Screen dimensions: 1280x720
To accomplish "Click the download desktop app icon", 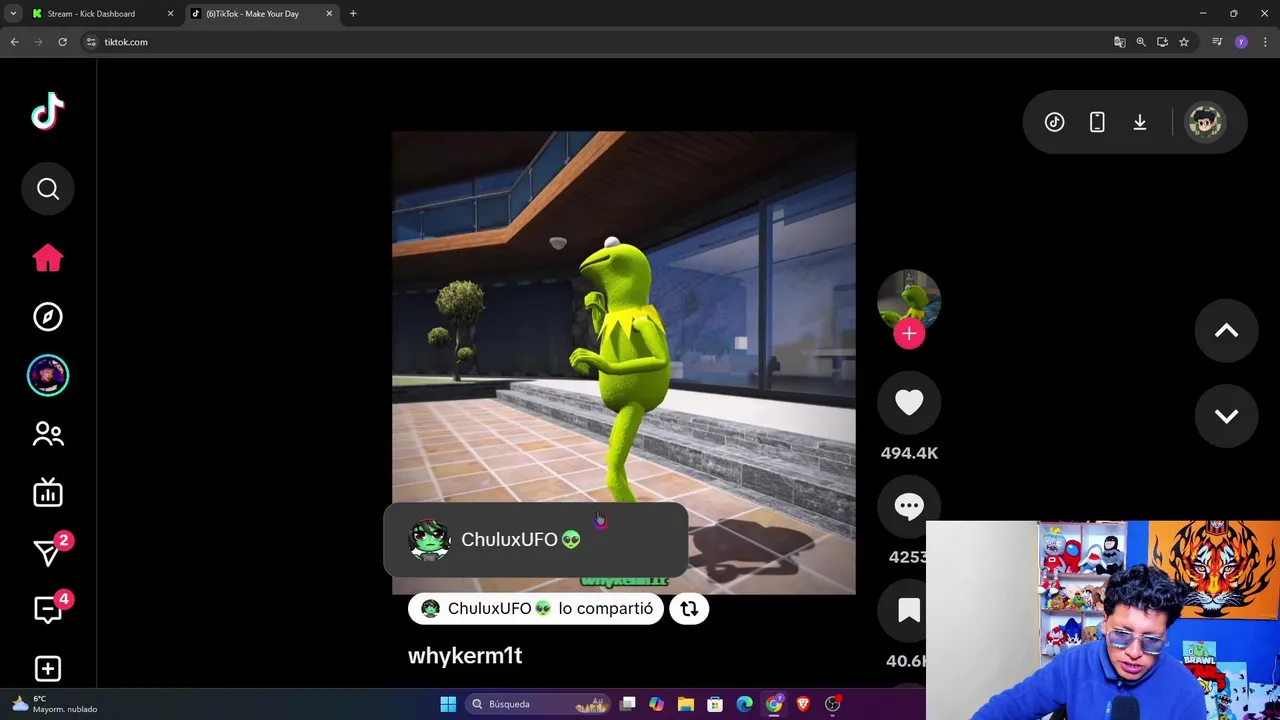I will (x=1139, y=122).
